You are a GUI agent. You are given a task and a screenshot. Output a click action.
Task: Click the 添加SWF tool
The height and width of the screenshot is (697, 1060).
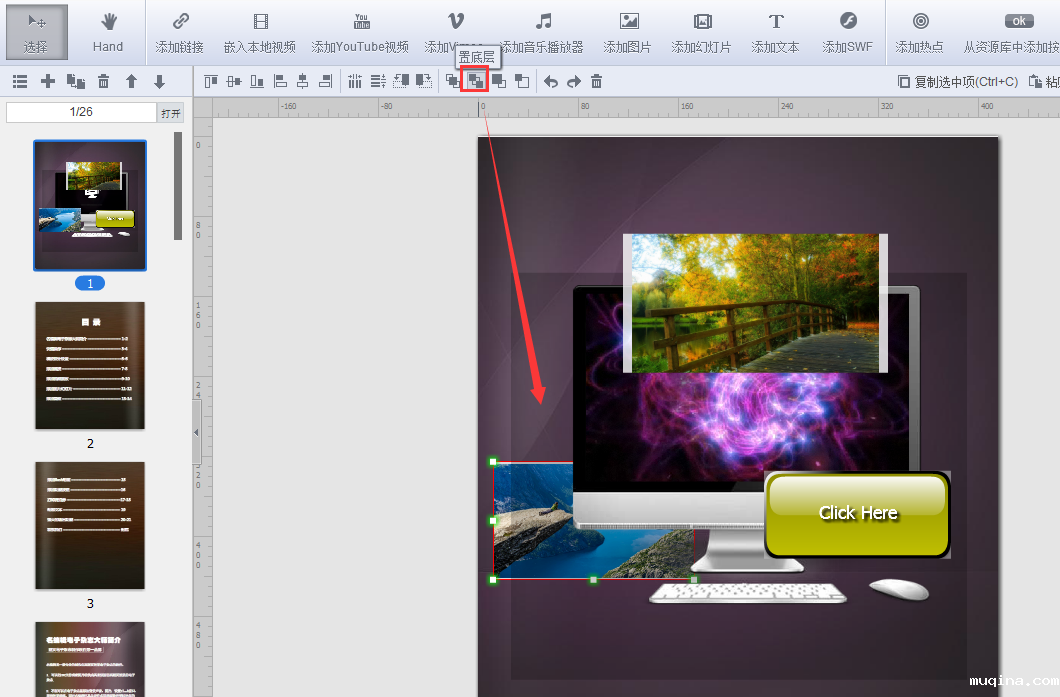click(847, 32)
